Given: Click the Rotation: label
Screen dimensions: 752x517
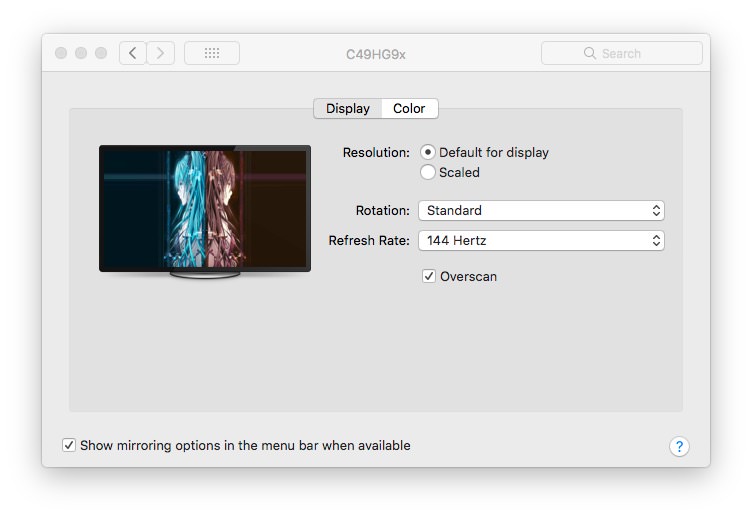Looking at the screenshot, I should (x=383, y=211).
